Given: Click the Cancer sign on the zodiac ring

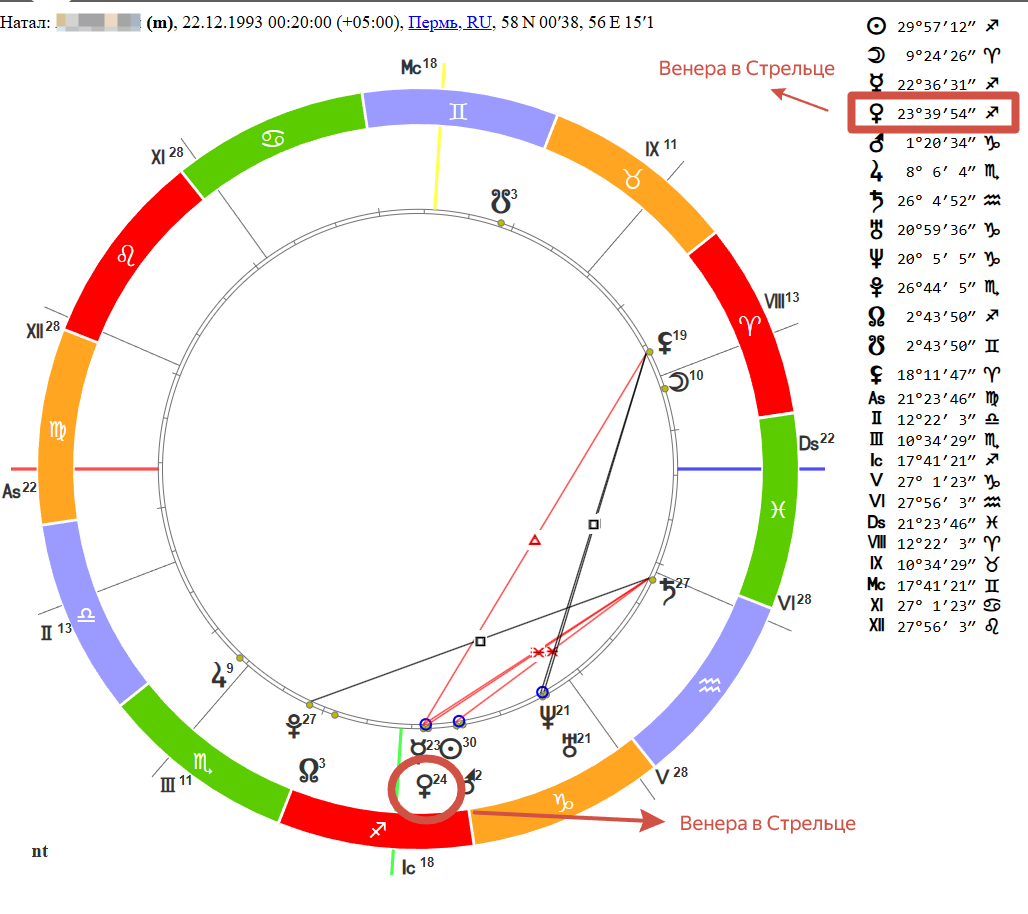Looking at the screenshot, I should 273,138.
